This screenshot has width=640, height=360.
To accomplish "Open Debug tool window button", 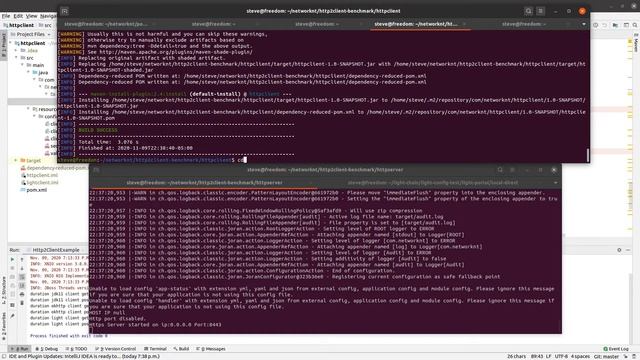I will [x=47, y=349].
